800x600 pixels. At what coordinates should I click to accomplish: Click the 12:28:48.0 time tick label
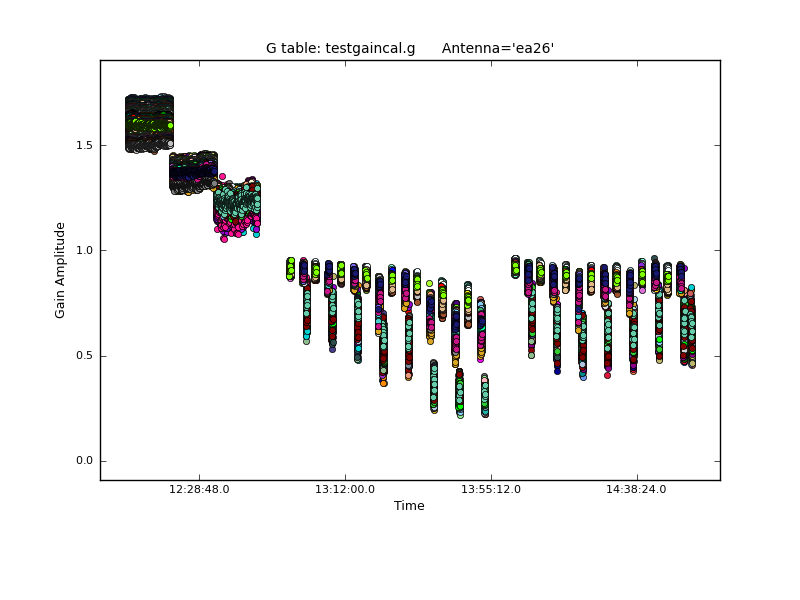(199, 490)
